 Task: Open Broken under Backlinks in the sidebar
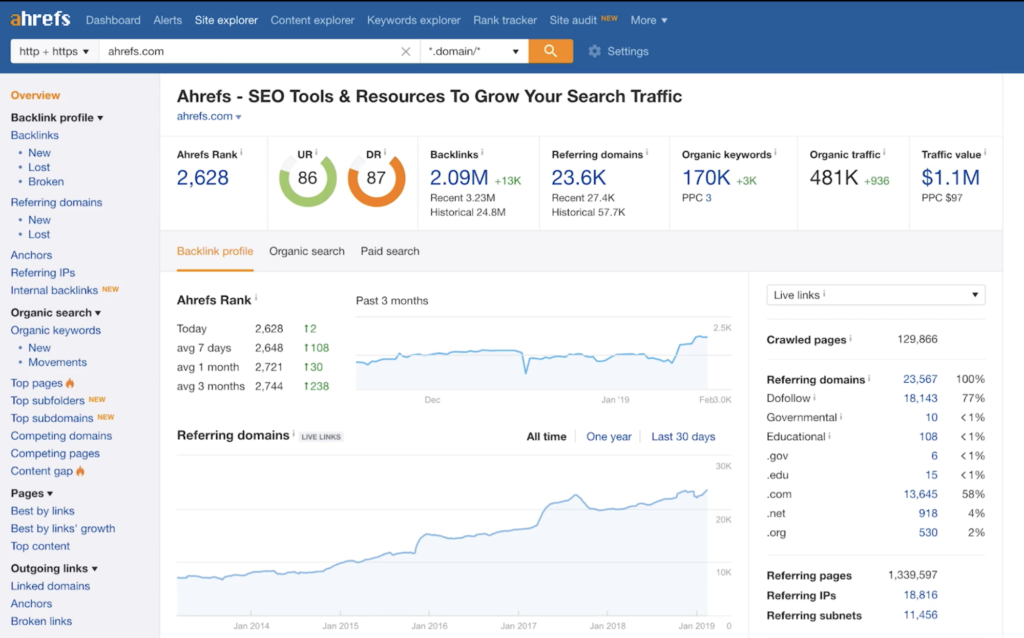tap(46, 182)
